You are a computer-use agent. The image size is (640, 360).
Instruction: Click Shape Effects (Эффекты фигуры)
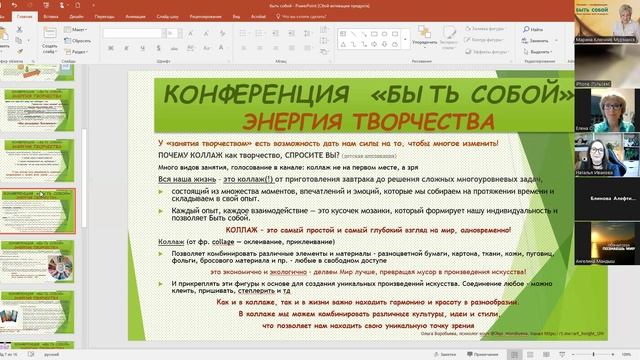pyautogui.click(x=487, y=52)
